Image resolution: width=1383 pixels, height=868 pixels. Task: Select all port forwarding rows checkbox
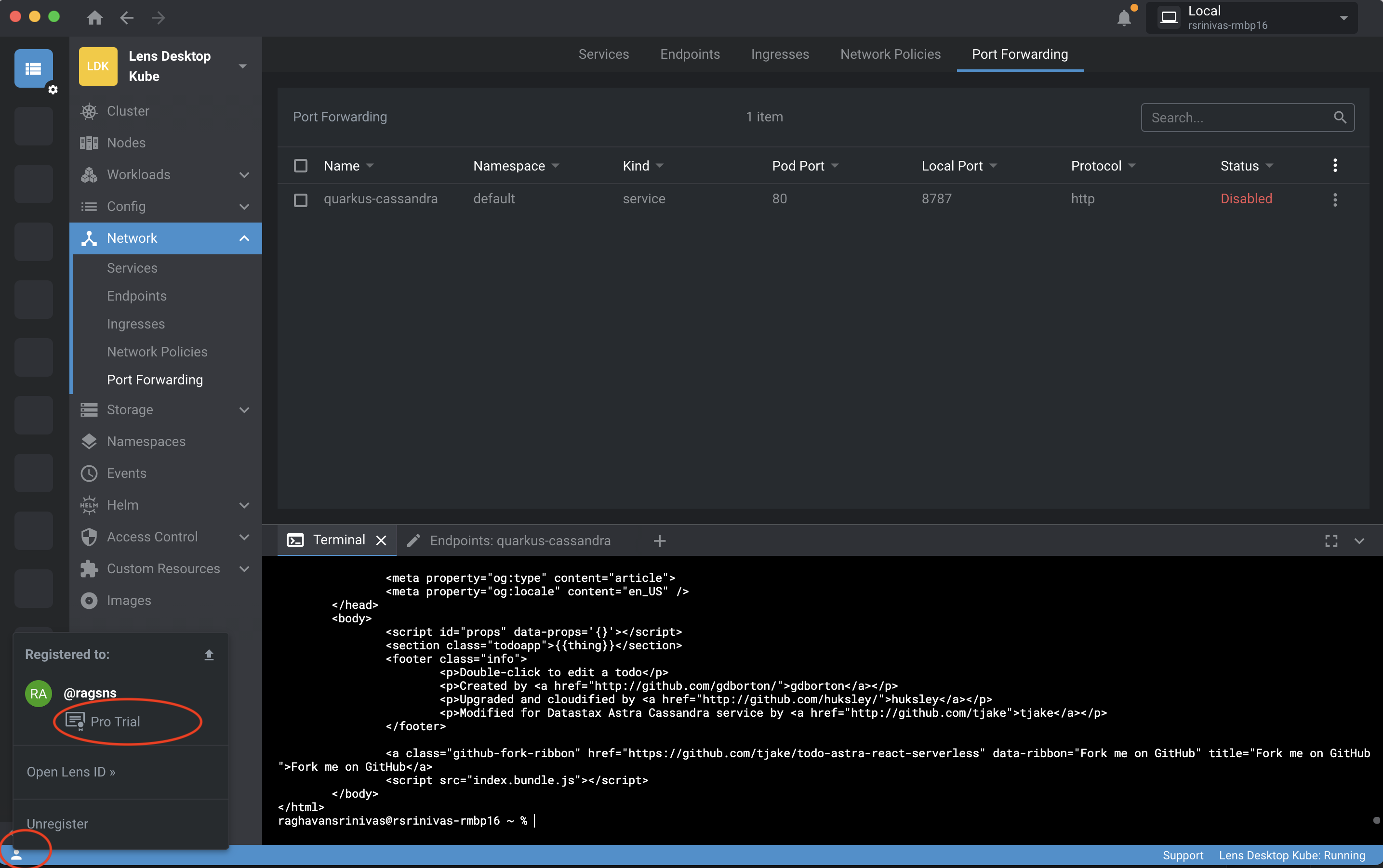(300, 166)
